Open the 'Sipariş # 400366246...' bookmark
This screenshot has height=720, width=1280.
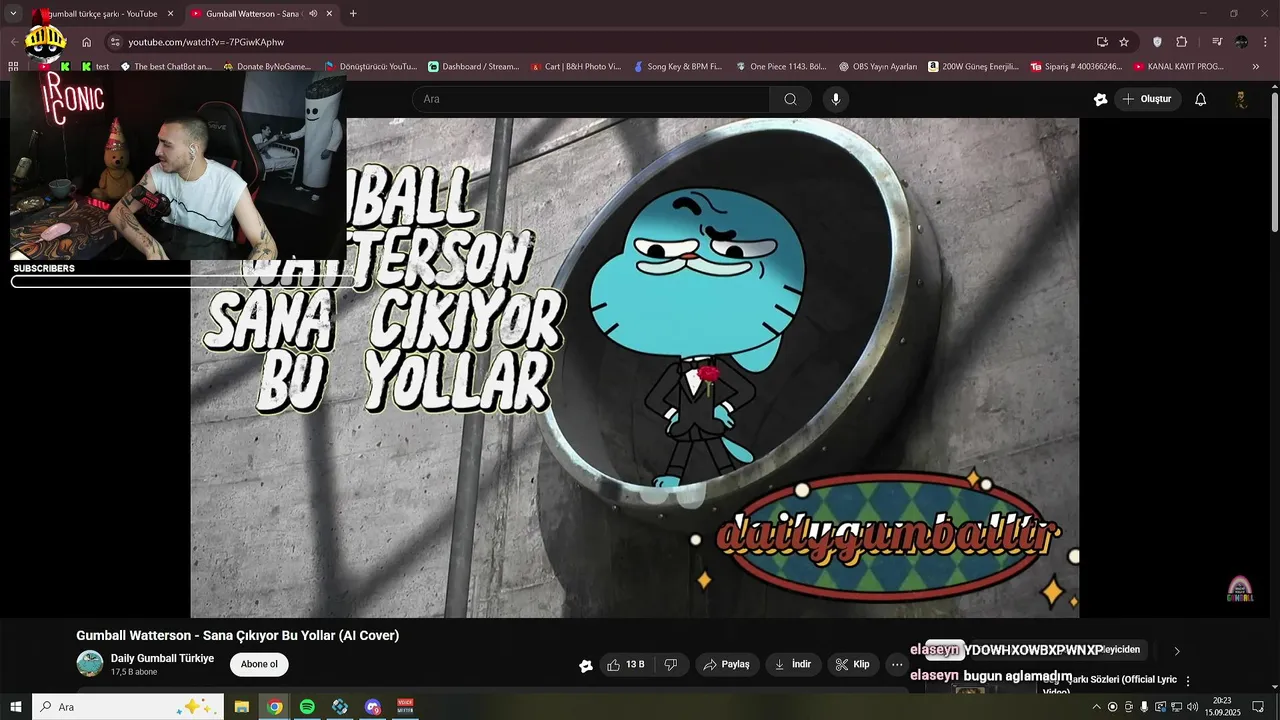[x=1076, y=67]
